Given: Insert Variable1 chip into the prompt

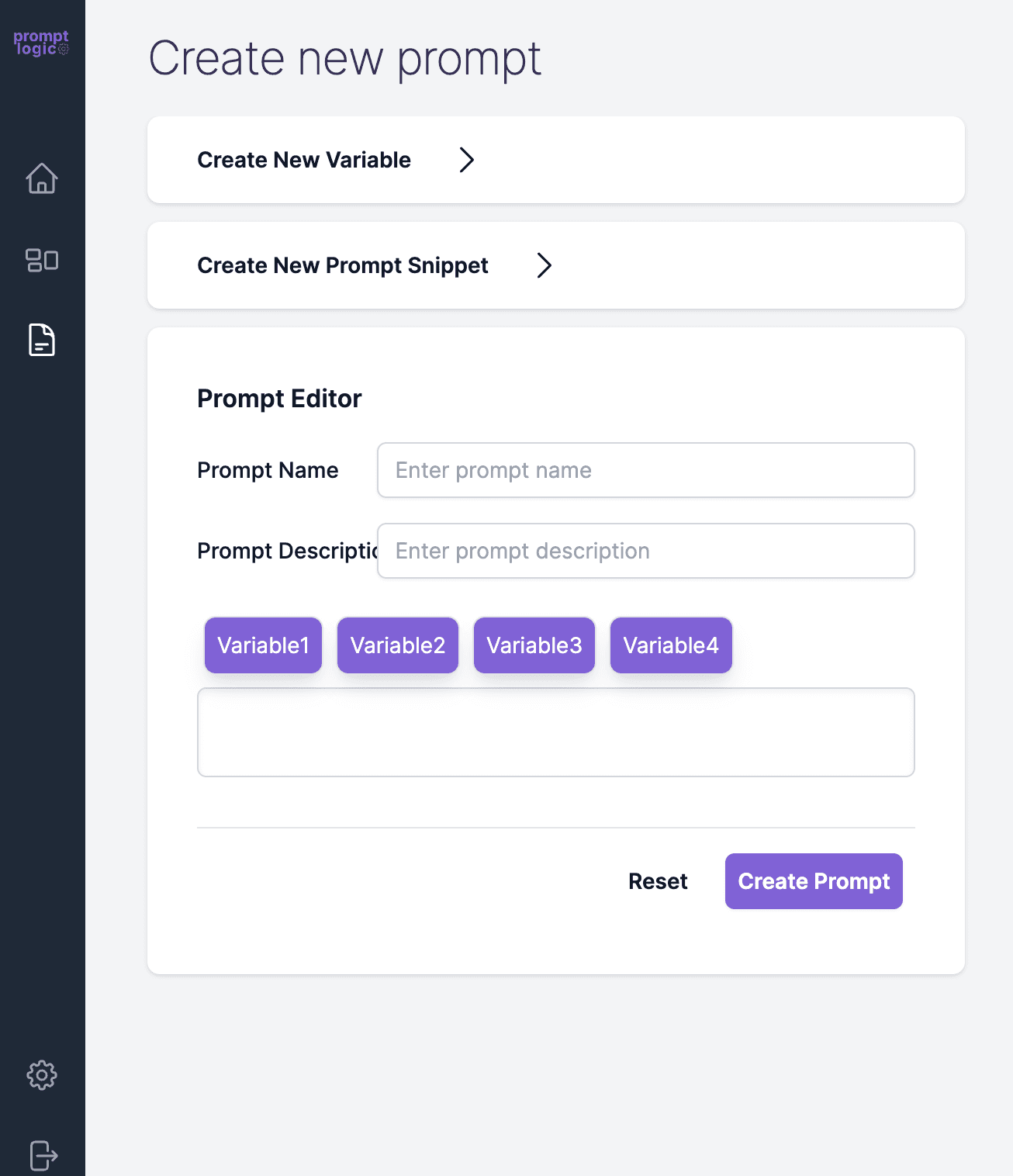Looking at the screenshot, I should point(263,645).
